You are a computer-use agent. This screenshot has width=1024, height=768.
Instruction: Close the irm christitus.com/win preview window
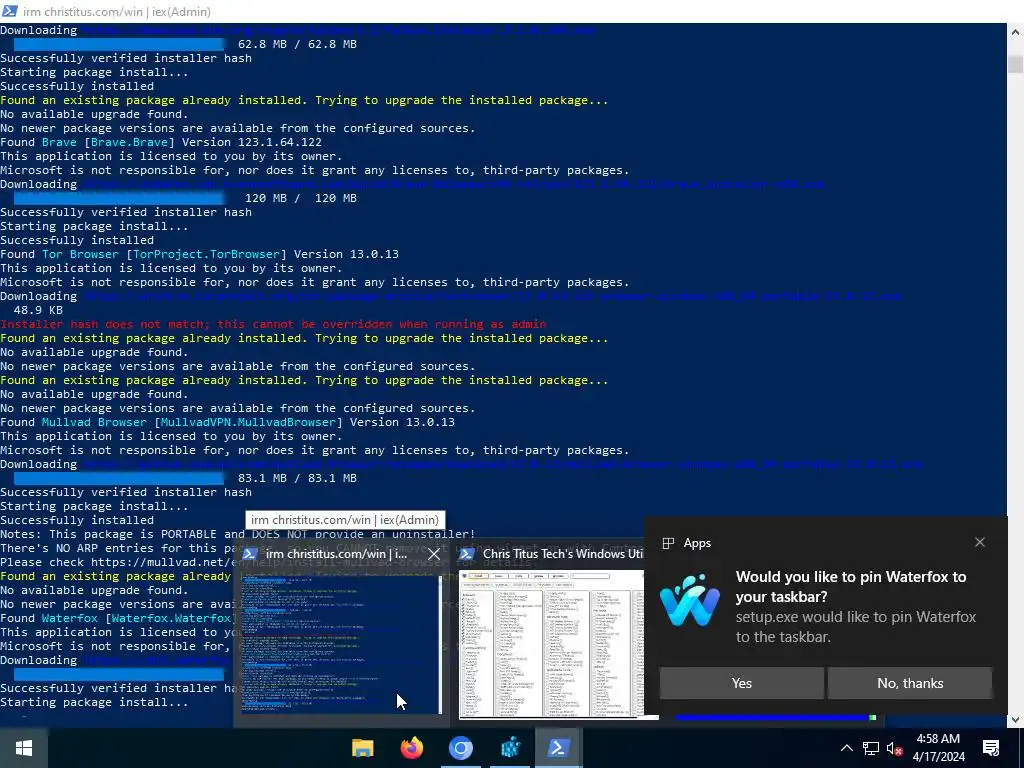[434, 554]
